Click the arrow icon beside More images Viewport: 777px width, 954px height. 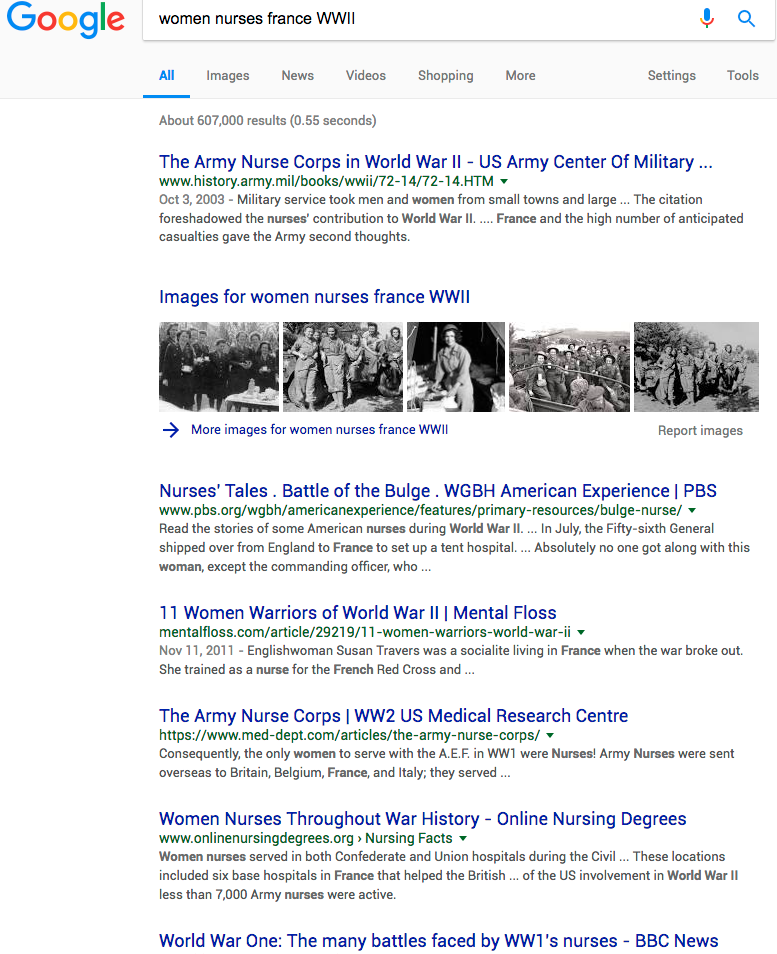(x=171, y=430)
